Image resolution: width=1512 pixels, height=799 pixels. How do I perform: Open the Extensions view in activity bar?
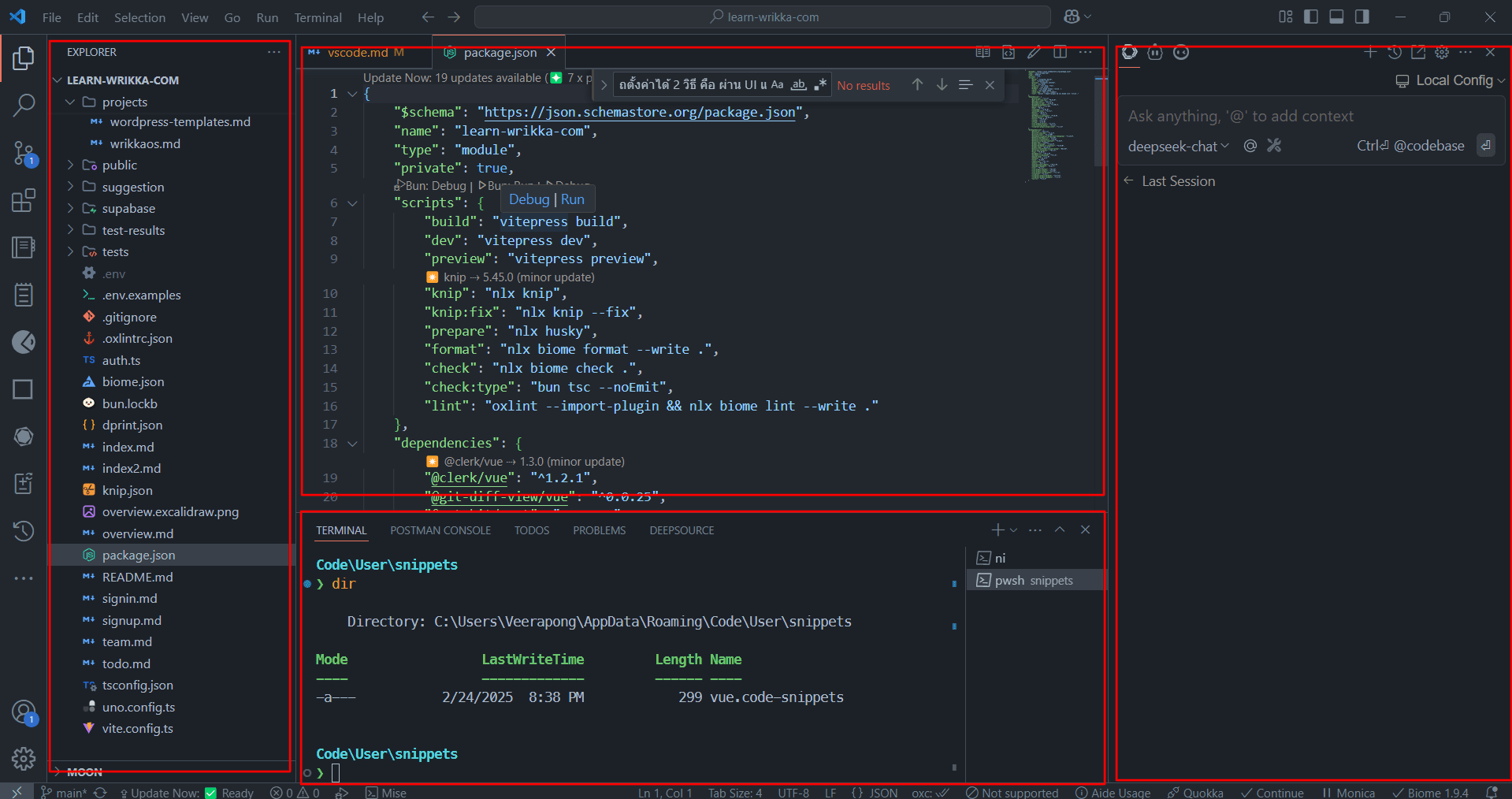[x=24, y=200]
